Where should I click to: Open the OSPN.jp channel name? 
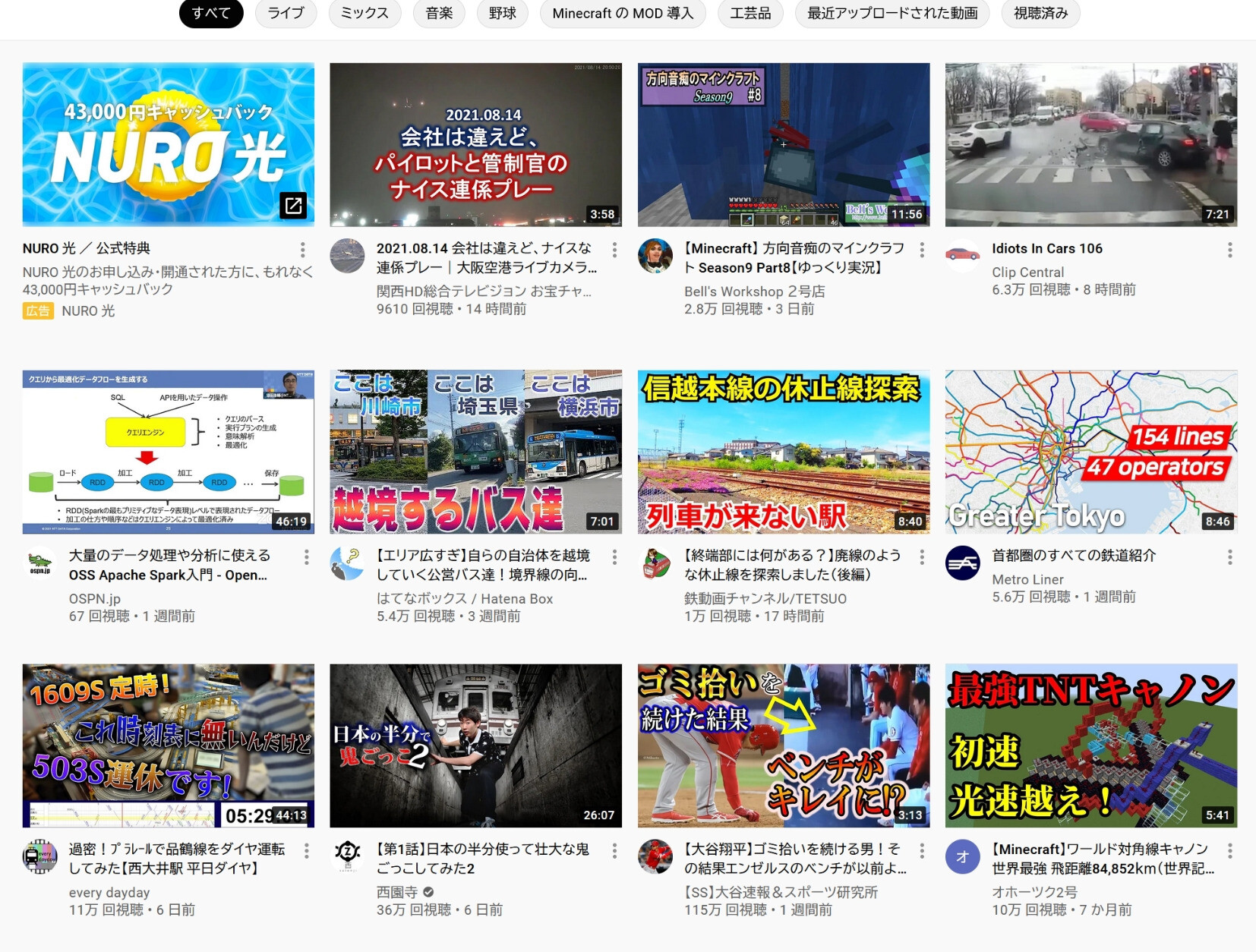(x=94, y=598)
